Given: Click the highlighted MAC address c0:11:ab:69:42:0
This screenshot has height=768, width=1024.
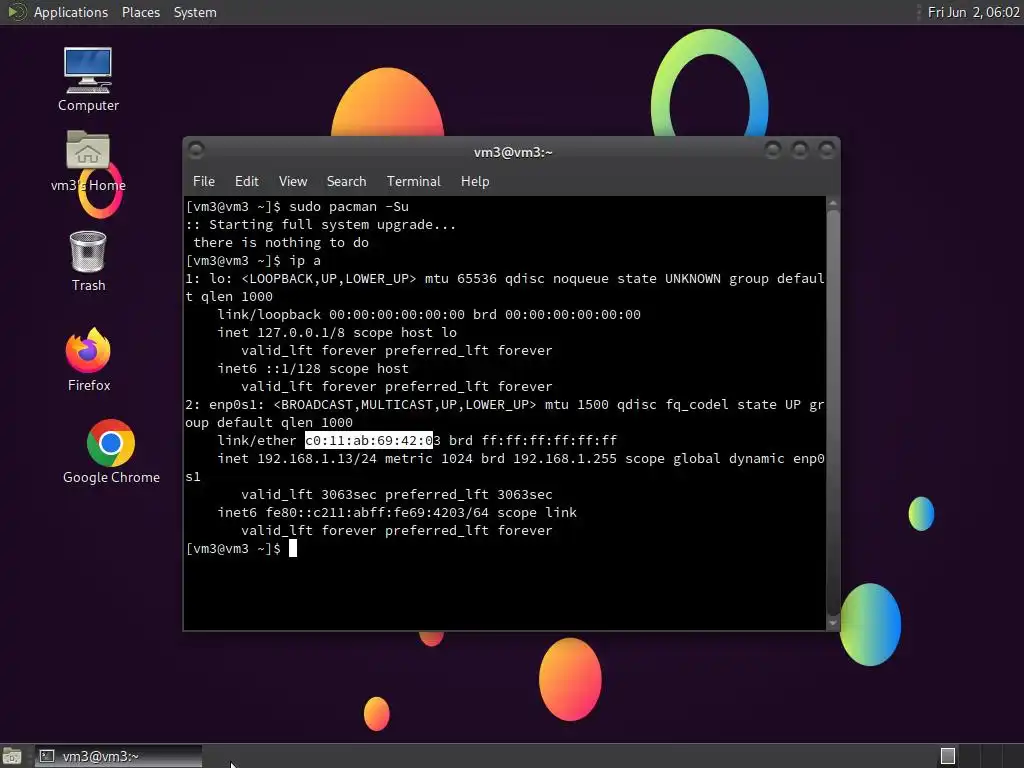Looking at the screenshot, I should click(368, 440).
